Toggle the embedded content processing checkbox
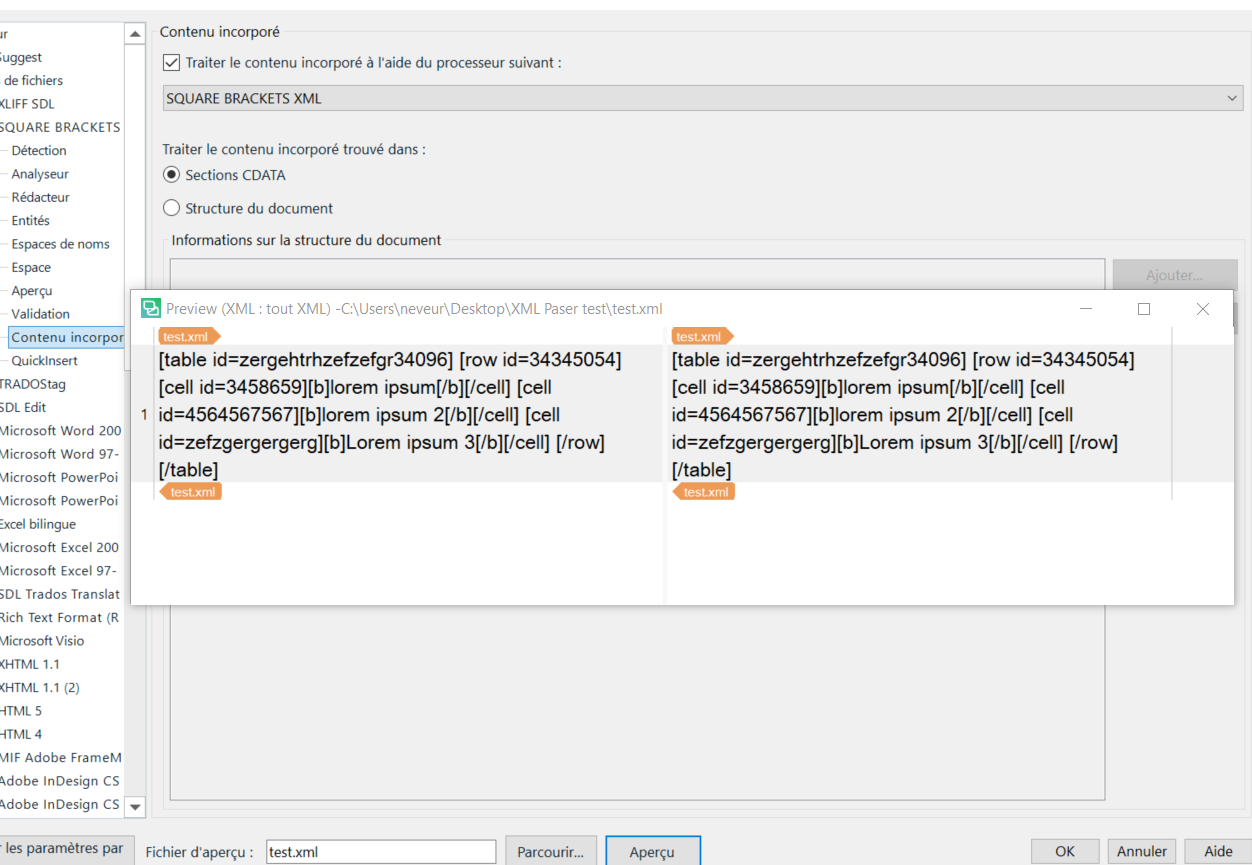 171,63
